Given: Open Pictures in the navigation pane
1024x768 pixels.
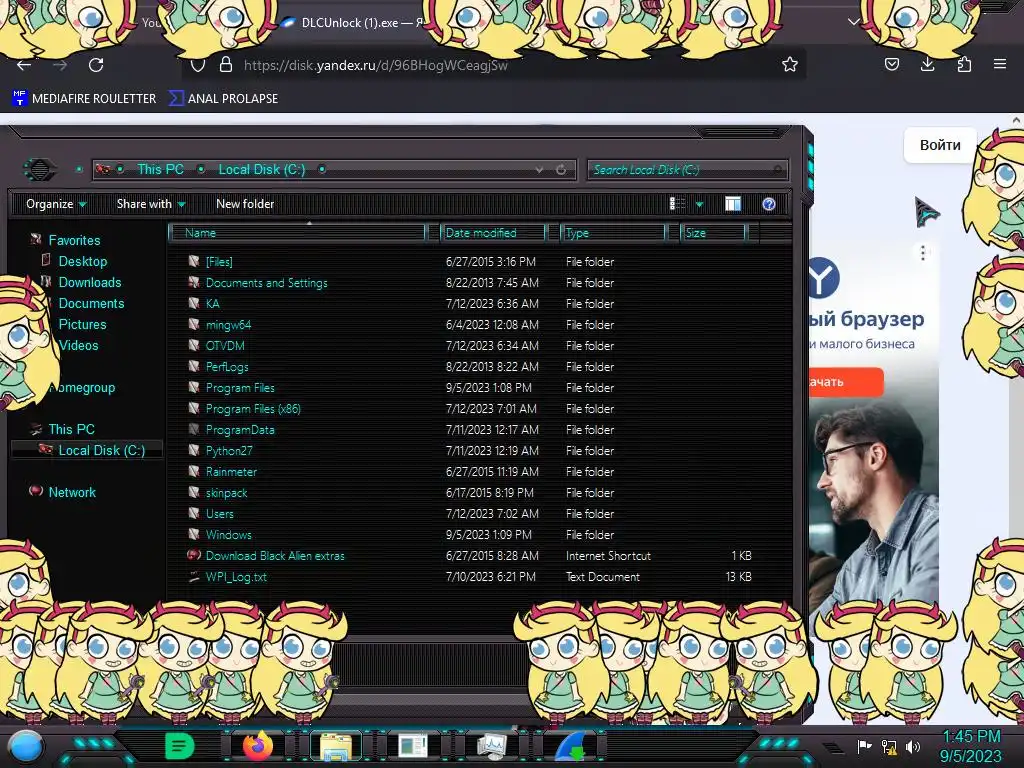Looking at the screenshot, I should pyautogui.click(x=82, y=324).
